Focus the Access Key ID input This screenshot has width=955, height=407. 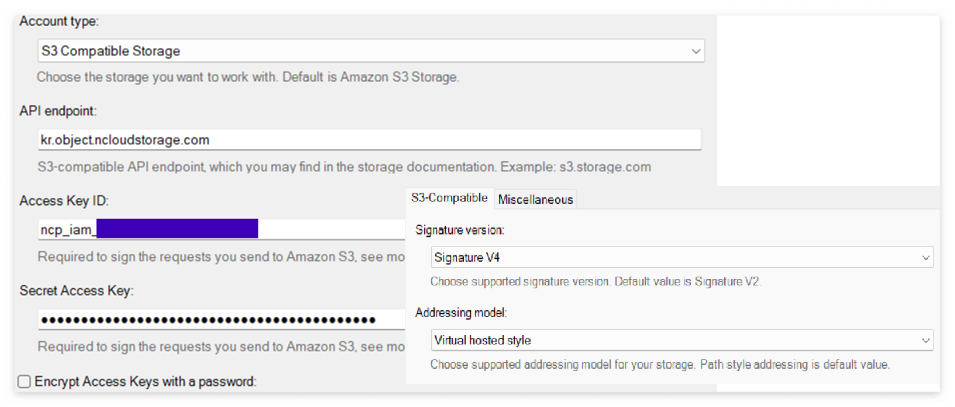[x=220, y=230]
